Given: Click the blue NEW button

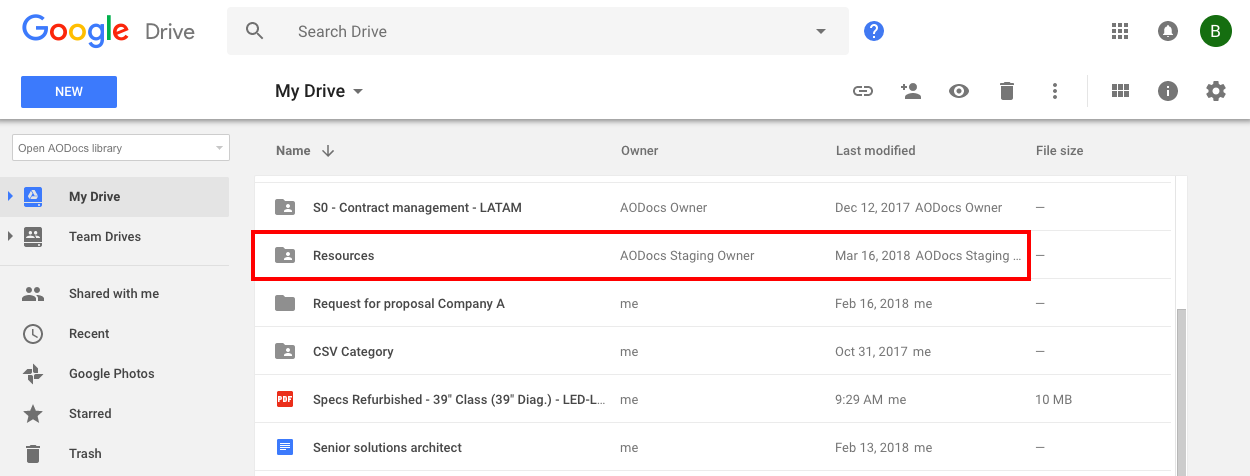Looking at the screenshot, I should (69, 91).
